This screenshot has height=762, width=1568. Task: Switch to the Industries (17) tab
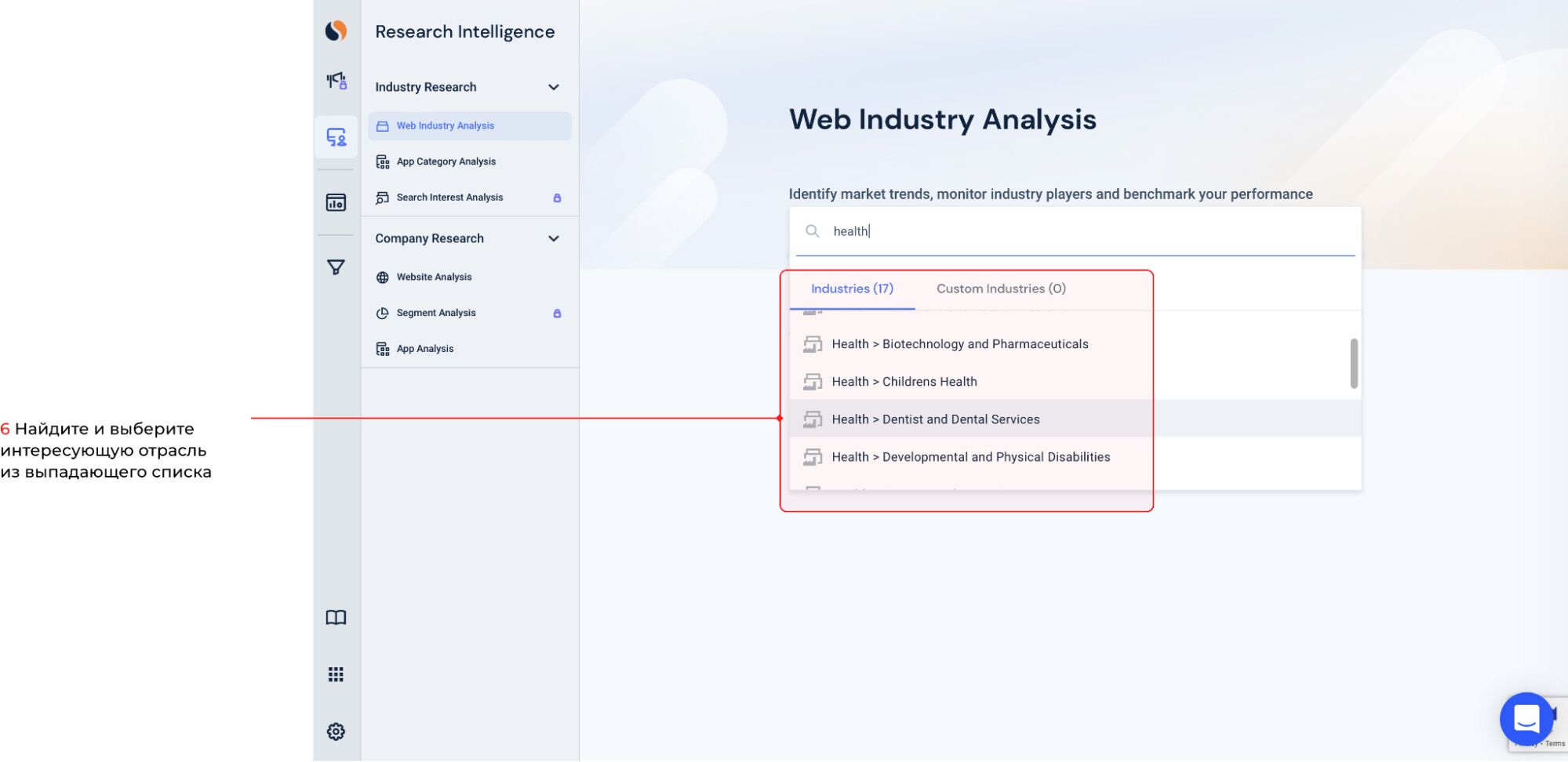pos(852,288)
